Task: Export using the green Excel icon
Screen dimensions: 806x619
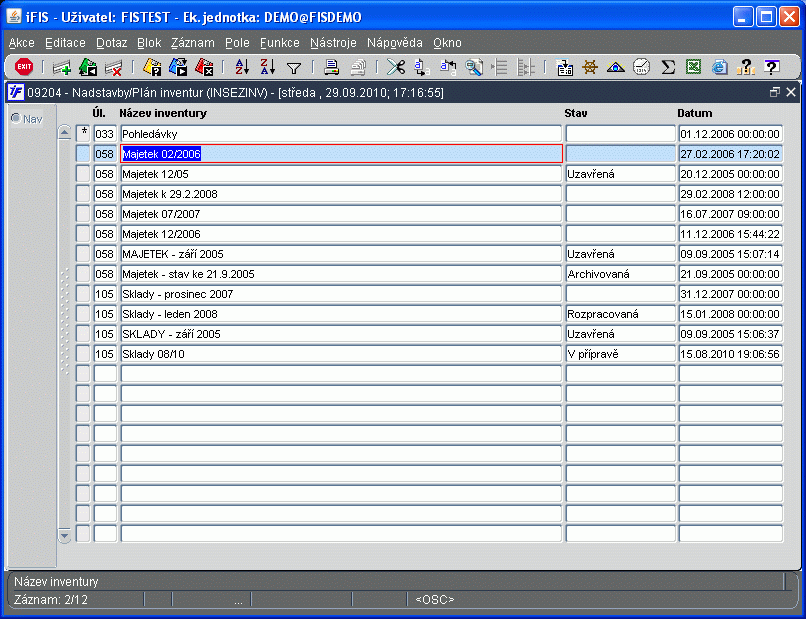Action: pos(693,67)
